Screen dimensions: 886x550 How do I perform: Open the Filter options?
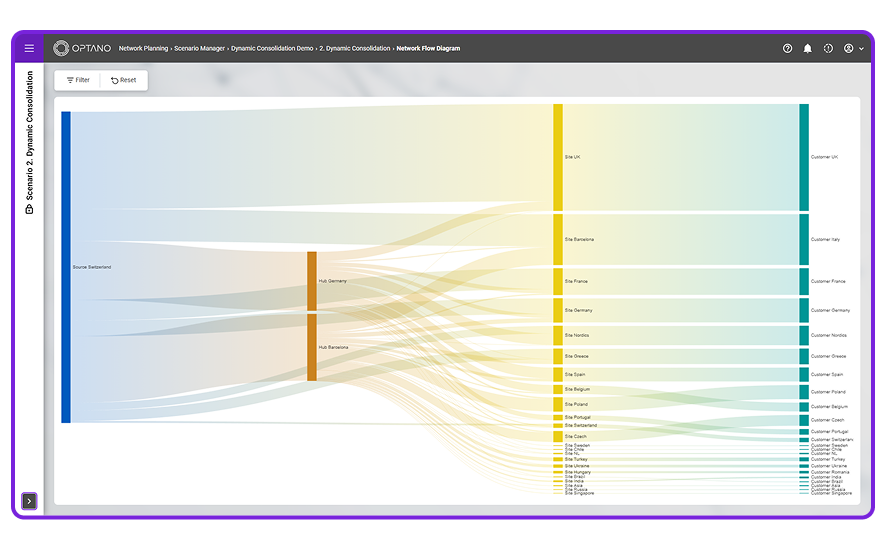78,80
